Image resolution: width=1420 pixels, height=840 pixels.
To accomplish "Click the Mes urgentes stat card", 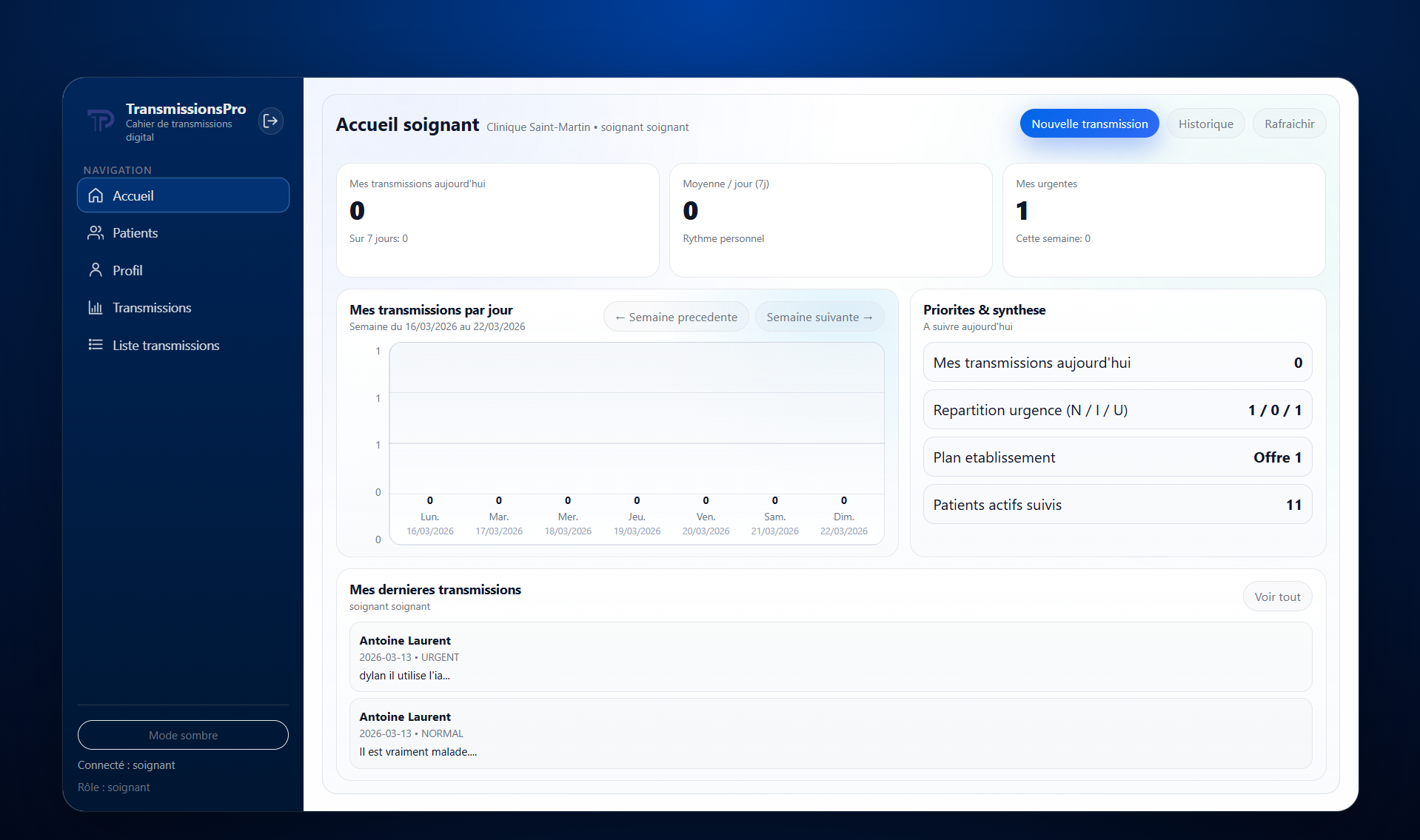I will (x=1163, y=220).
